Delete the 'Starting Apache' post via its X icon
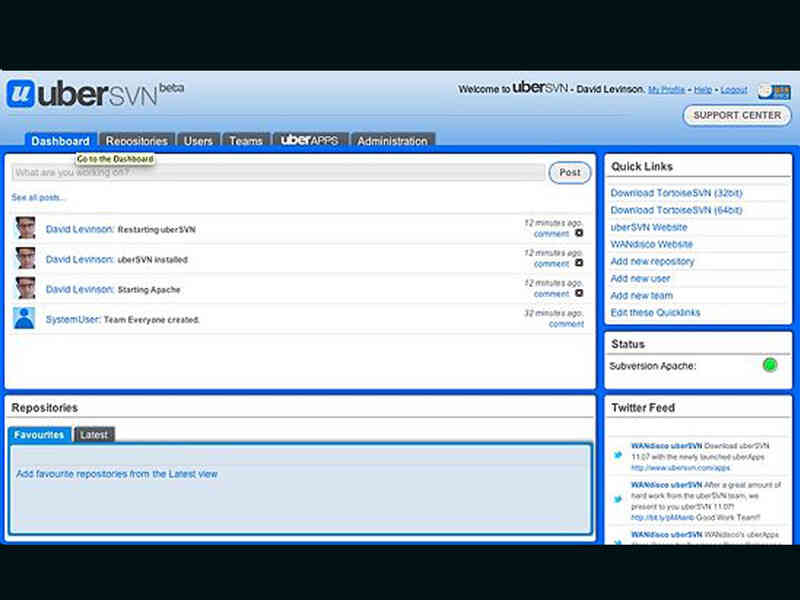Screen dimensions: 800x600 [579, 292]
